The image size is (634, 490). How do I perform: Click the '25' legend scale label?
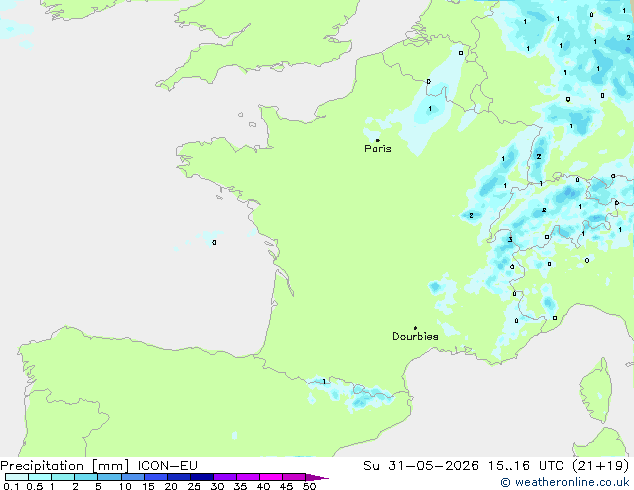pyautogui.click(x=194, y=486)
